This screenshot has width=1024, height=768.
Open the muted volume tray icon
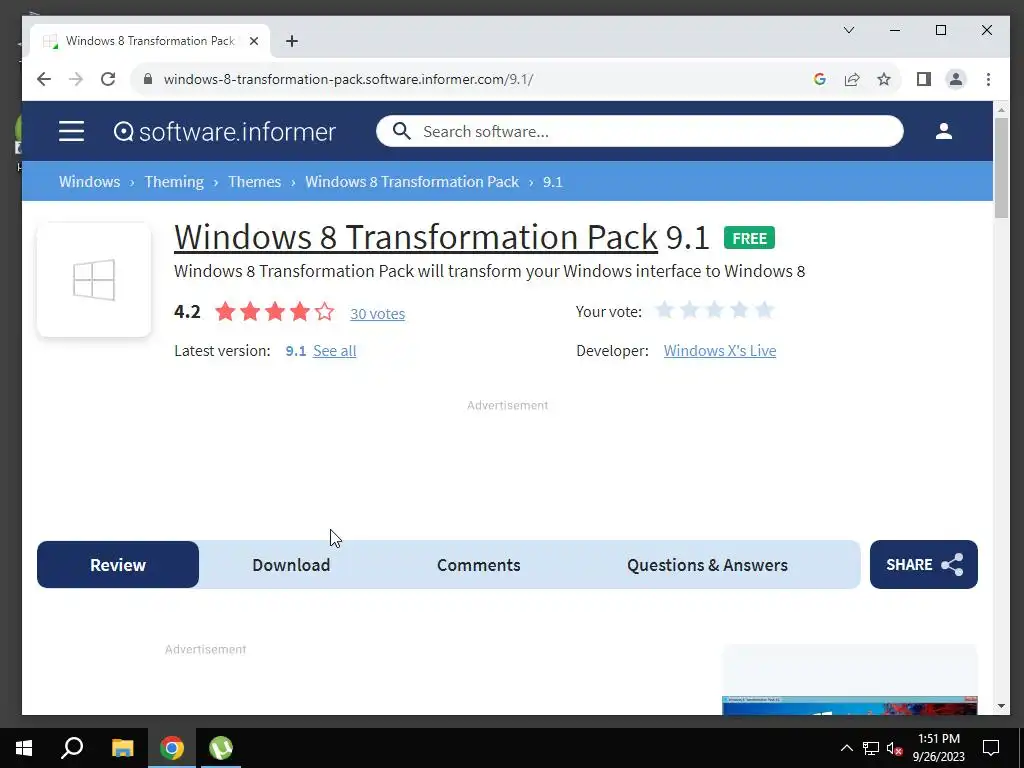894,748
